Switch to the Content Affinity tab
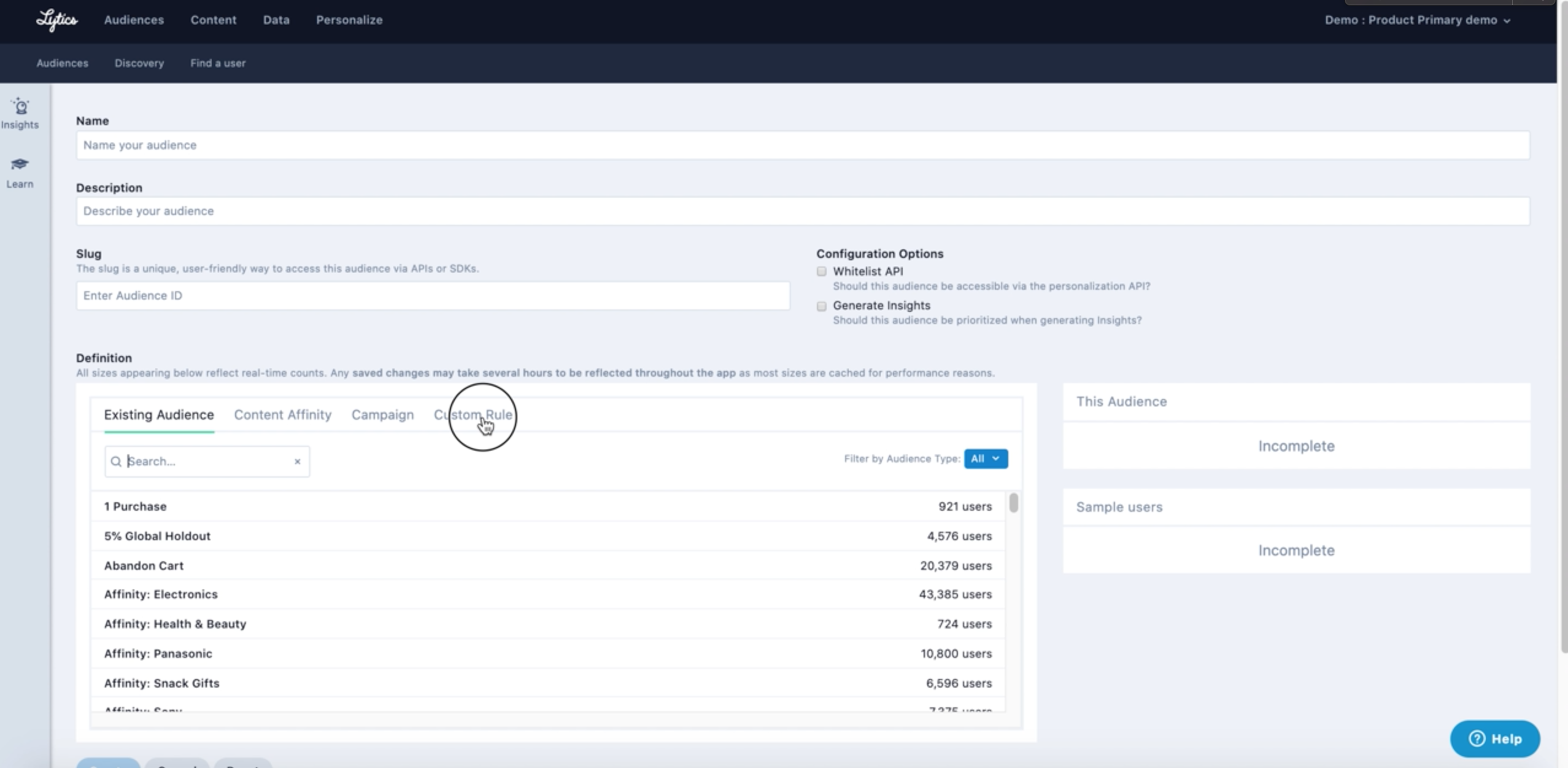Viewport: 1568px width, 768px height. [x=282, y=415]
